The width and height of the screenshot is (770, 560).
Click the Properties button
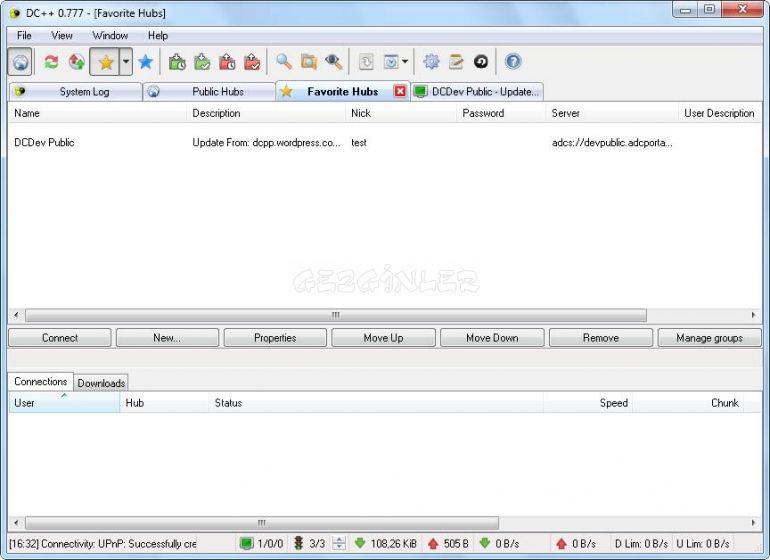click(x=275, y=338)
